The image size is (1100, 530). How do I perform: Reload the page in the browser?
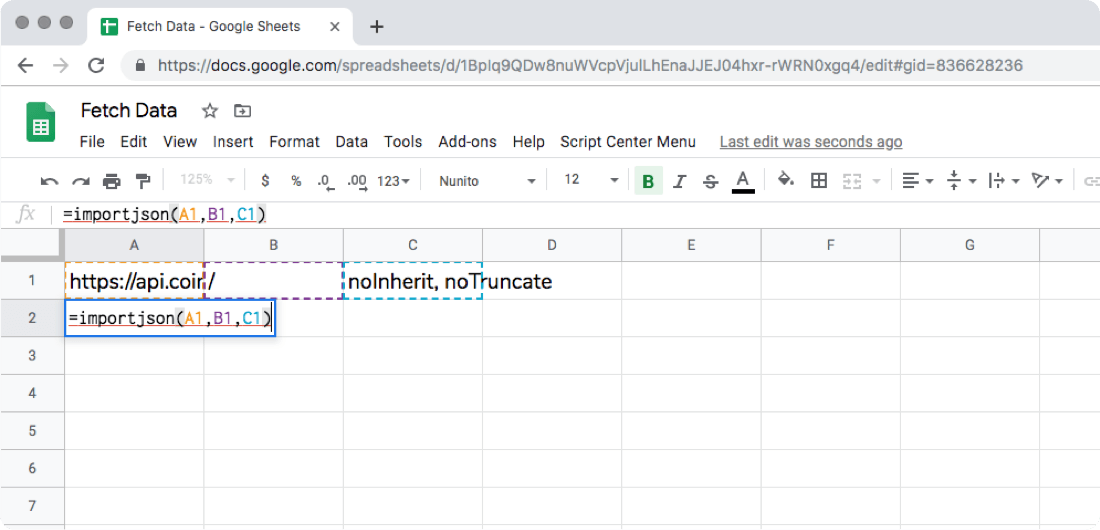click(x=96, y=65)
